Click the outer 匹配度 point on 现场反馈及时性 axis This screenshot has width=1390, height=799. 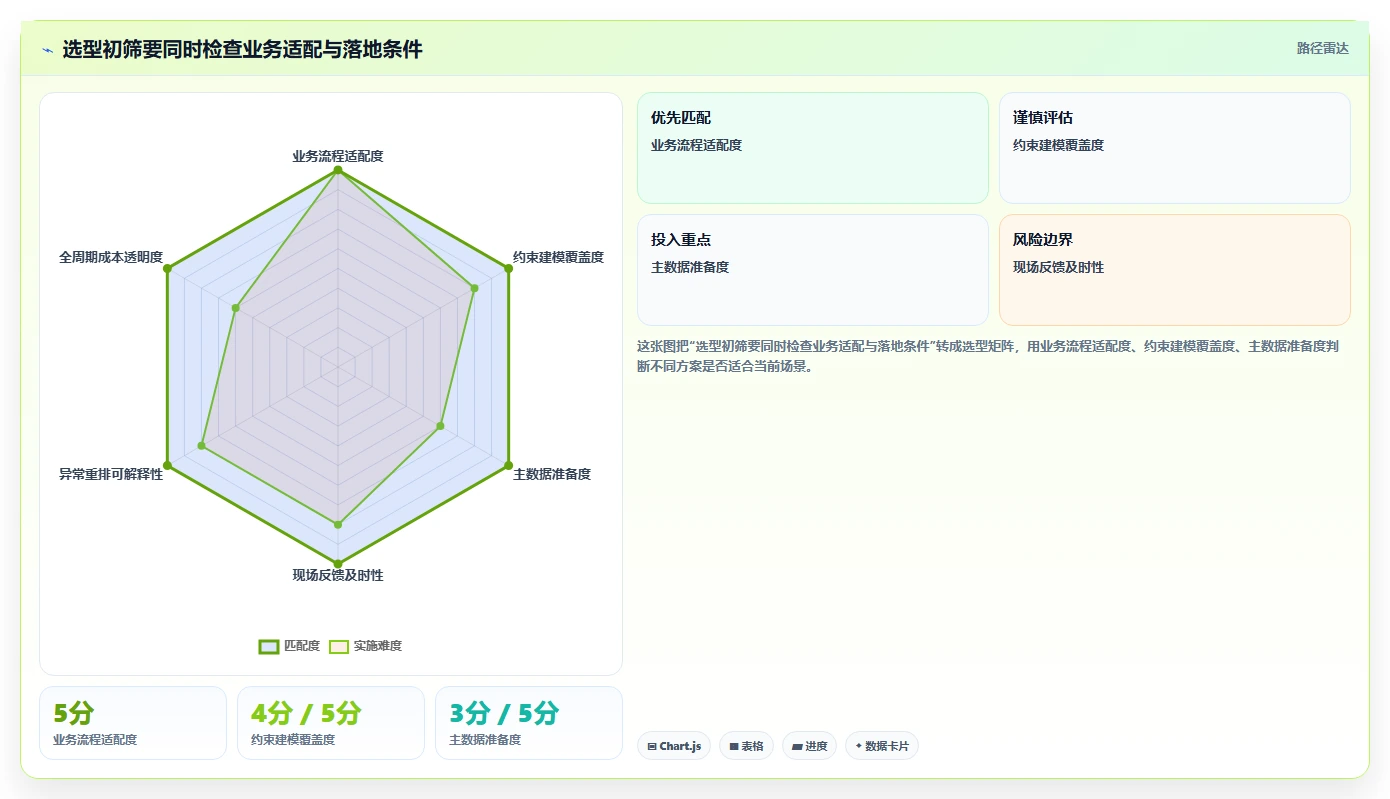[338, 564]
